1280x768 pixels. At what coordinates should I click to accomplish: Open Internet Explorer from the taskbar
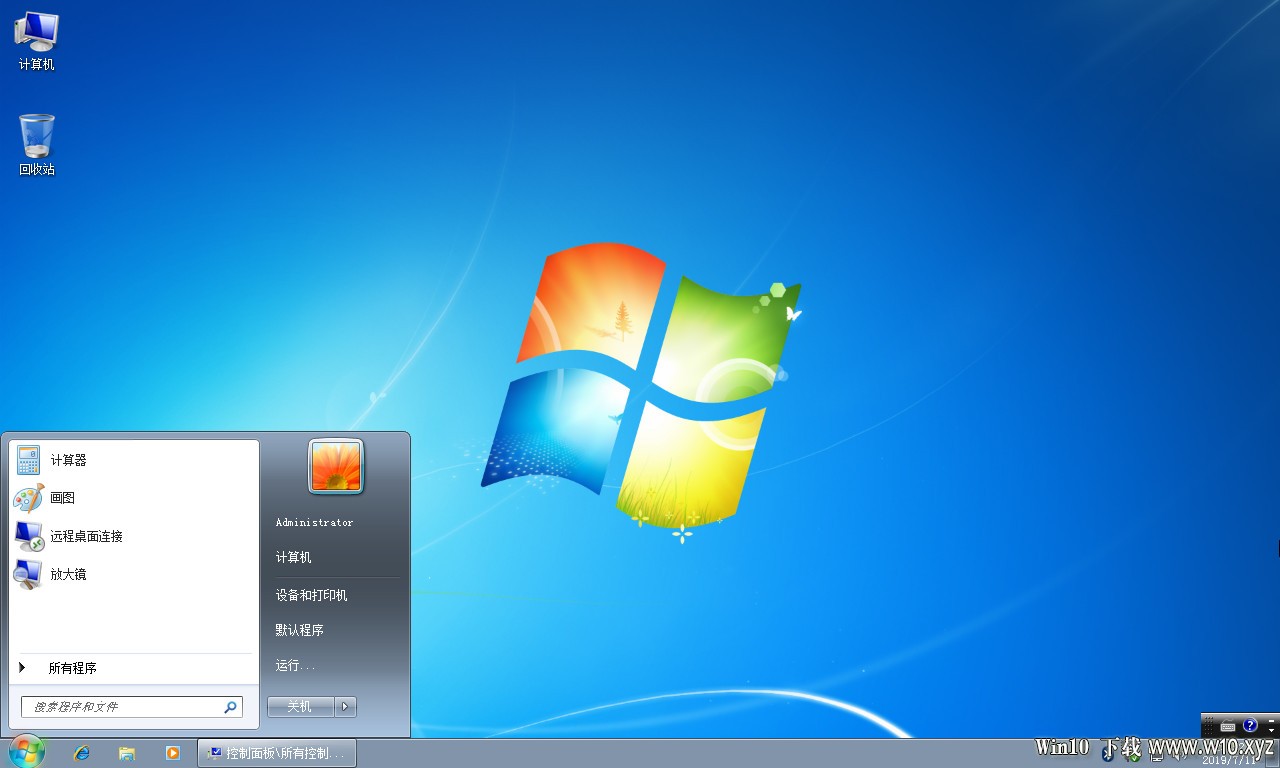pyautogui.click(x=82, y=753)
